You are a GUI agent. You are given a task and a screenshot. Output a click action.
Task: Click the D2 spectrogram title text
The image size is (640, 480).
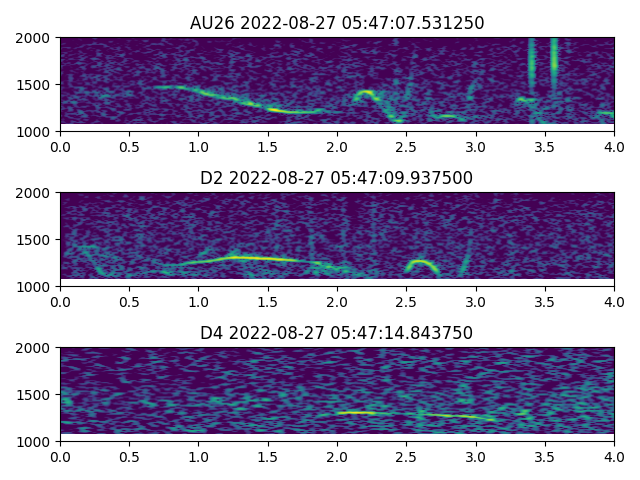tap(336, 178)
